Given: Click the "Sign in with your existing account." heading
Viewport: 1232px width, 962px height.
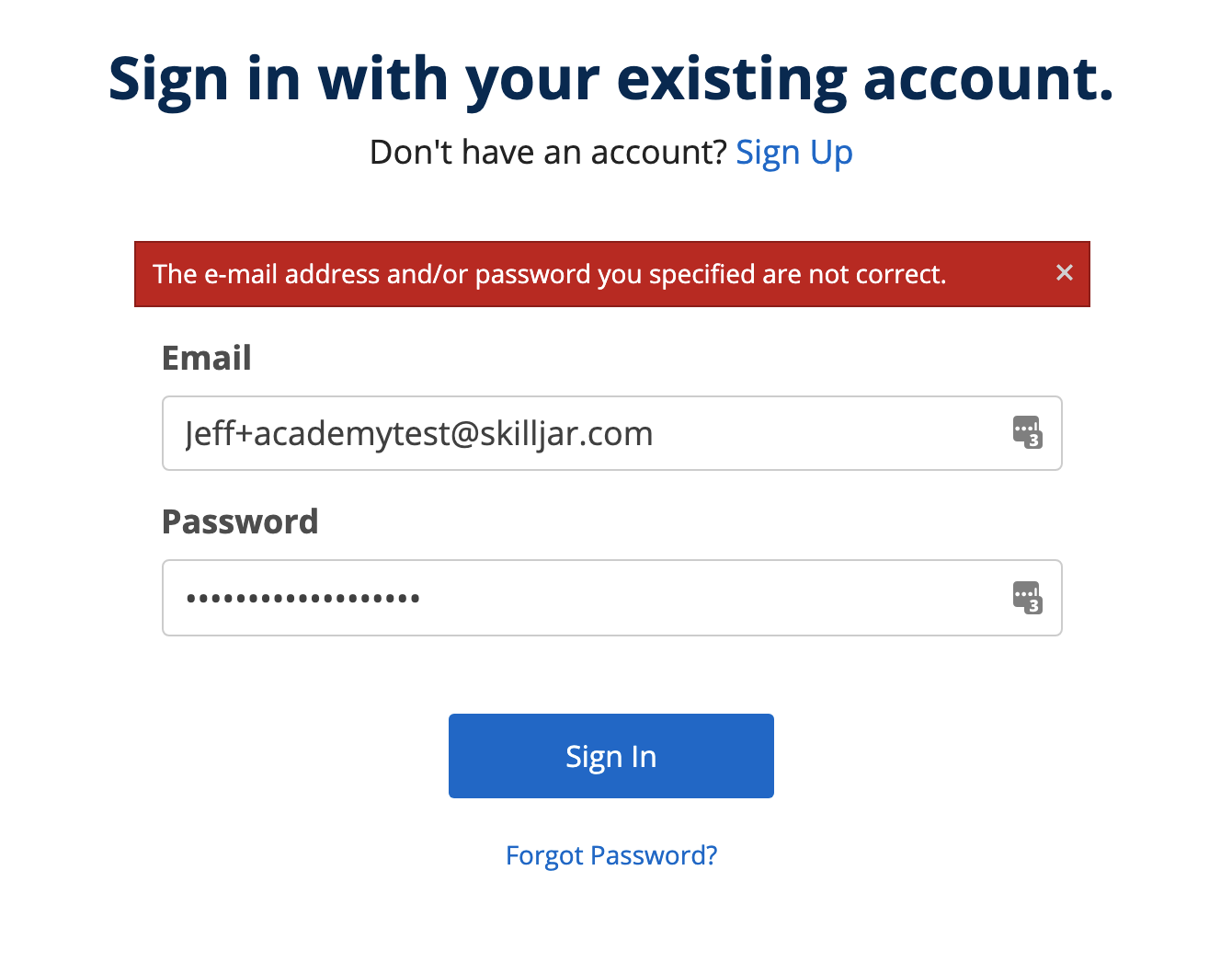Looking at the screenshot, I should coord(610,79).
